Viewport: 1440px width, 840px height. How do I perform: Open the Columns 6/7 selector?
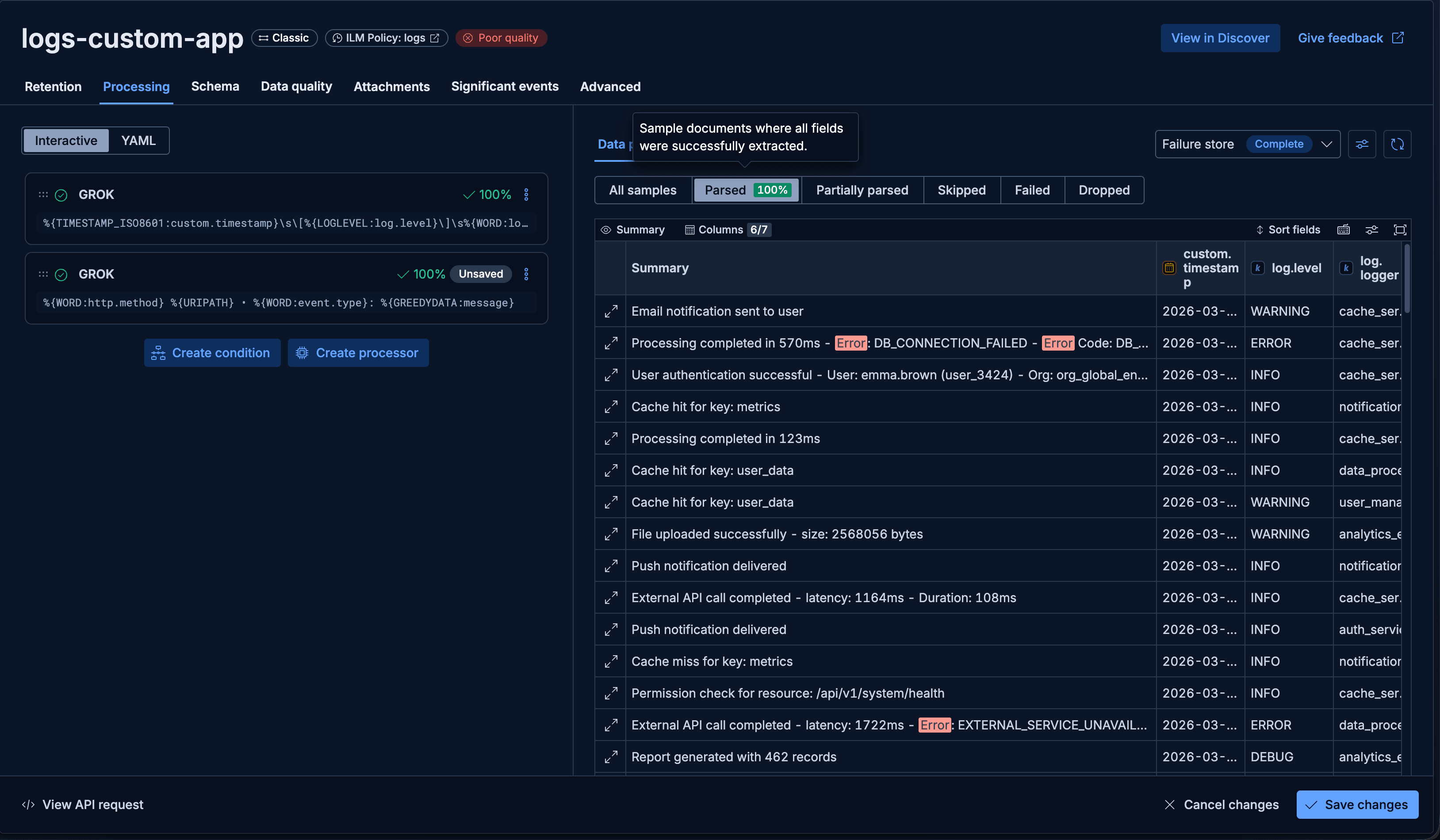point(728,229)
